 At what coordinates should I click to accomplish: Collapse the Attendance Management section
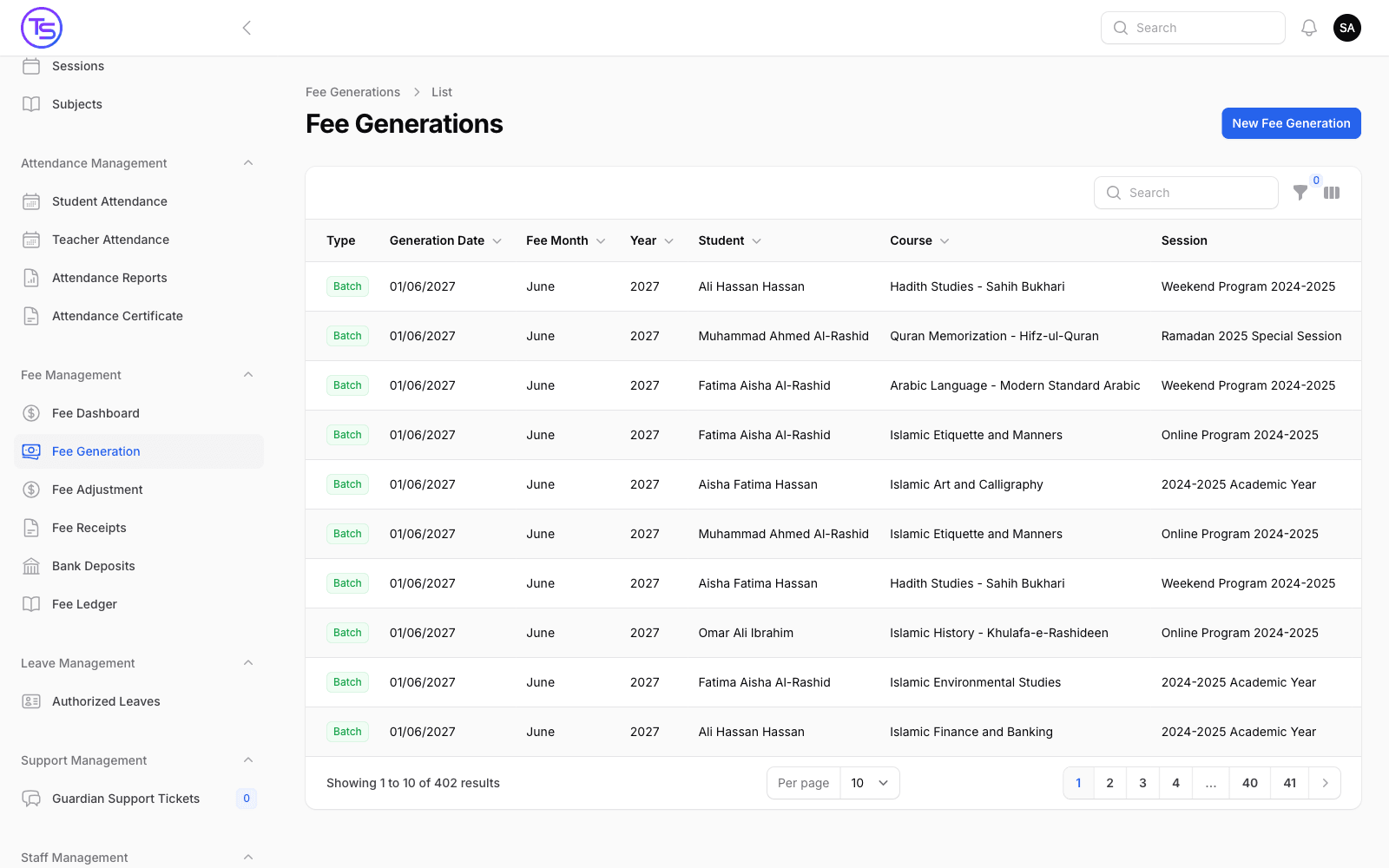[x=248, y=163]
